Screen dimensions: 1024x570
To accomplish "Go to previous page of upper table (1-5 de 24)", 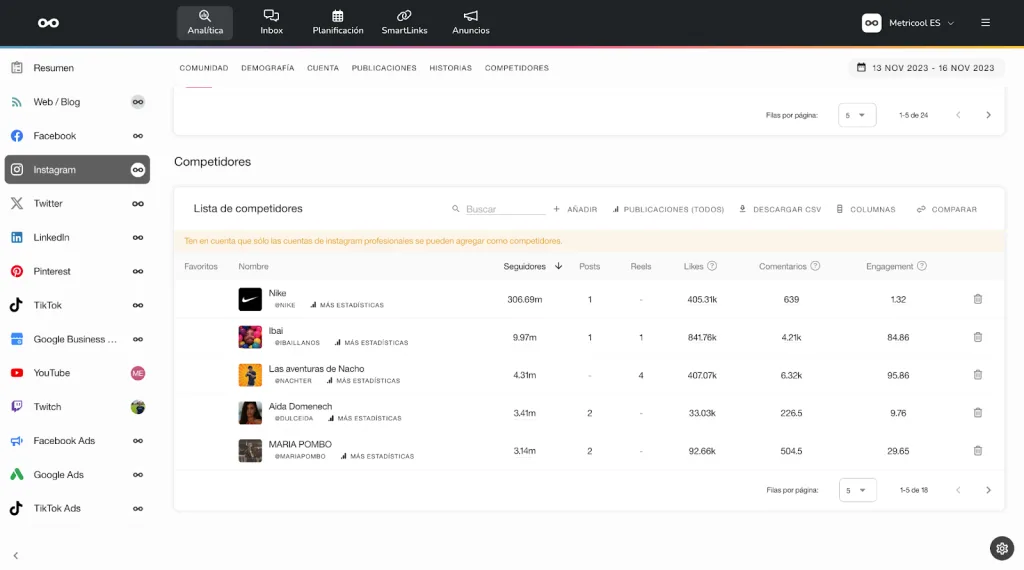I will point(958,115).
